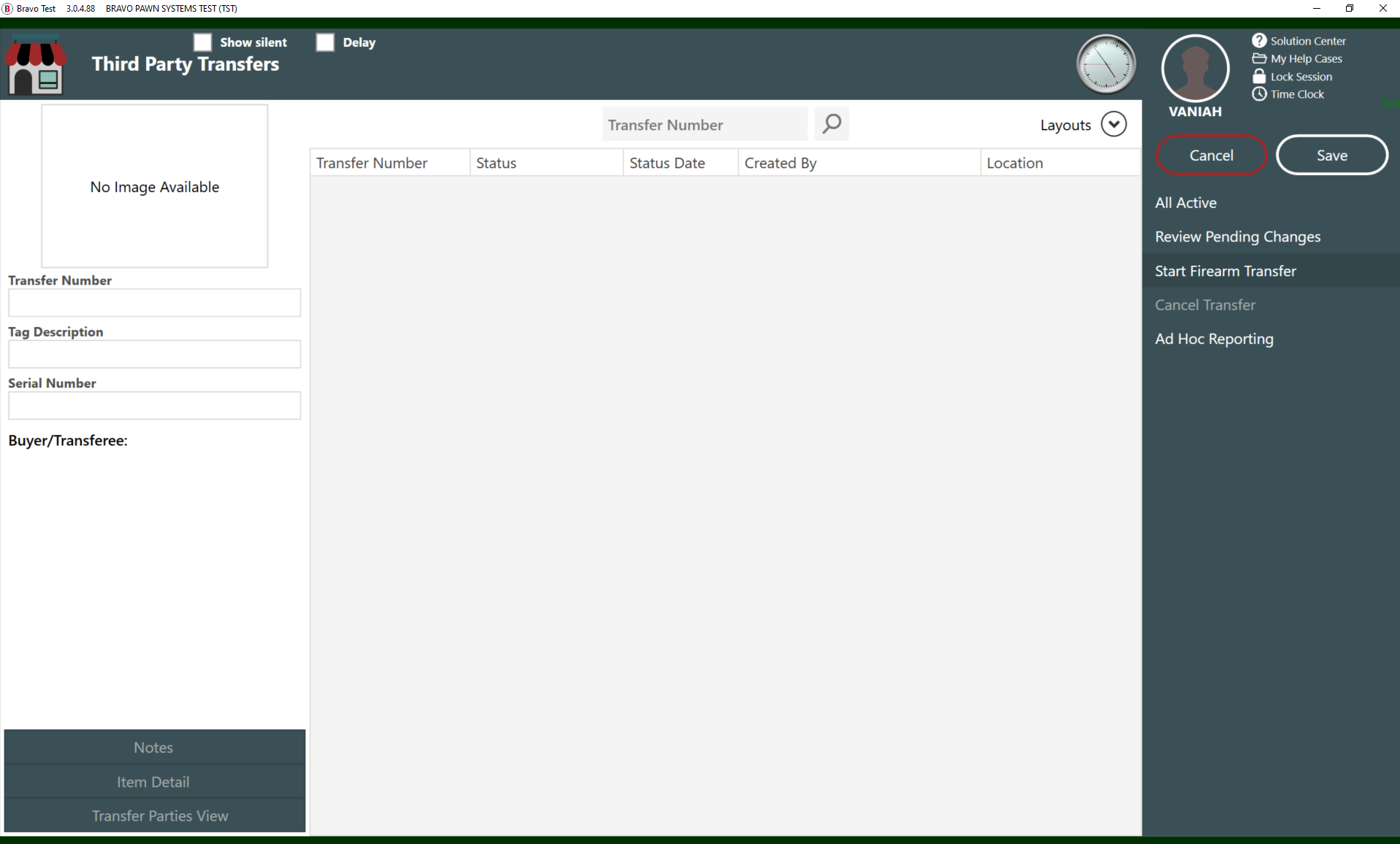Open the VANIAH user profile avatar
Screen dimensions: 1400x844
[1195, 69]
